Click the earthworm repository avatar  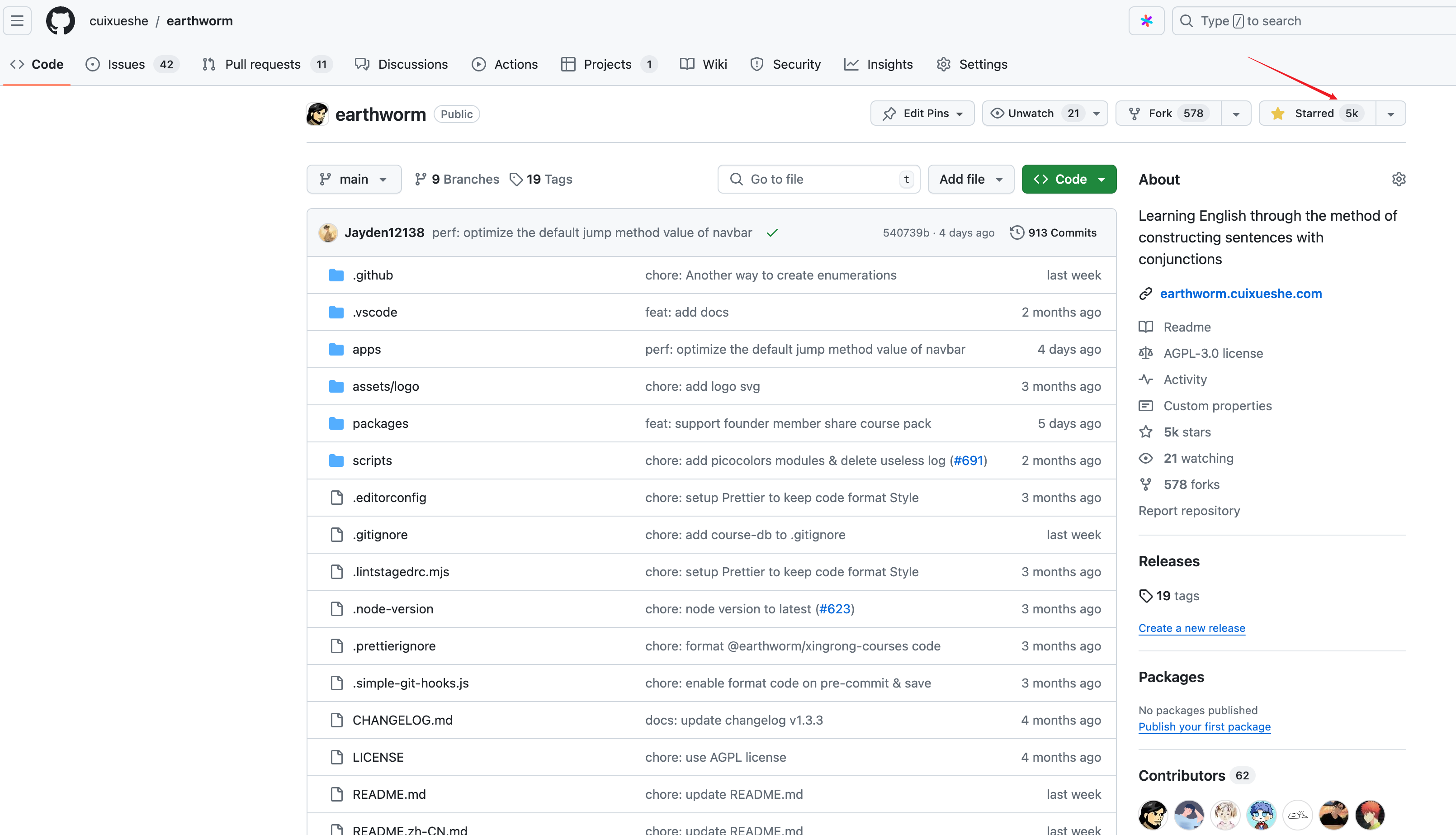pos(317,114)
